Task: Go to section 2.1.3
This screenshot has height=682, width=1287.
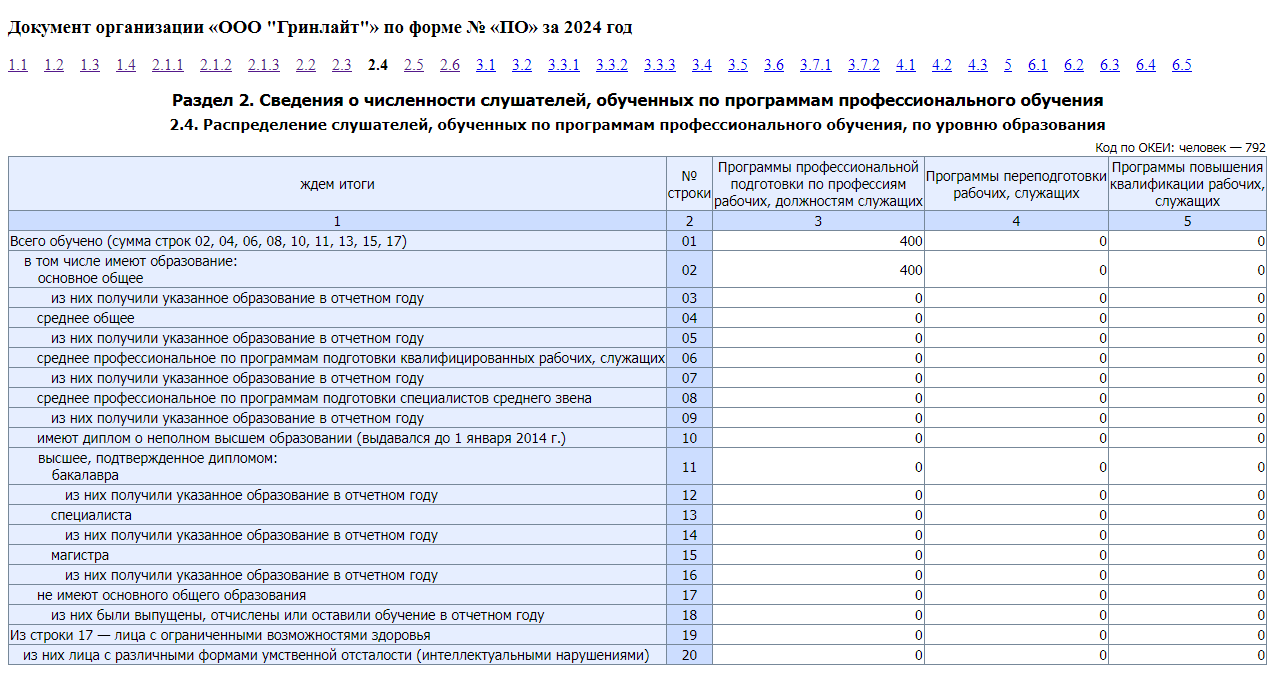Action: tap(264, 65)
